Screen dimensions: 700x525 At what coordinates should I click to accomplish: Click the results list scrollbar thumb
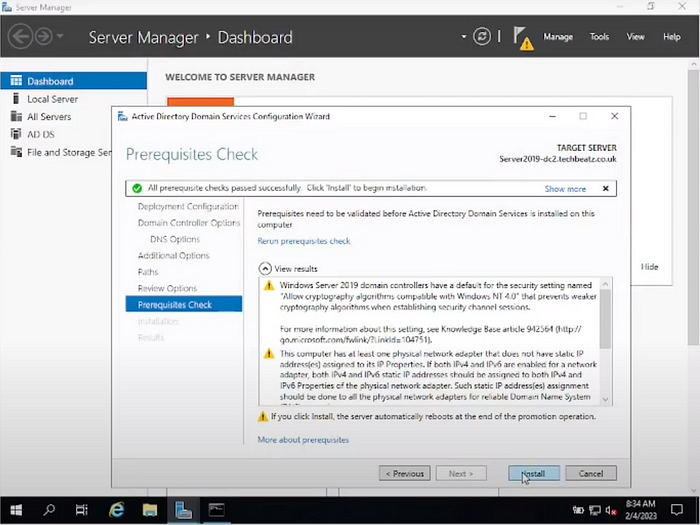(605, 319)
